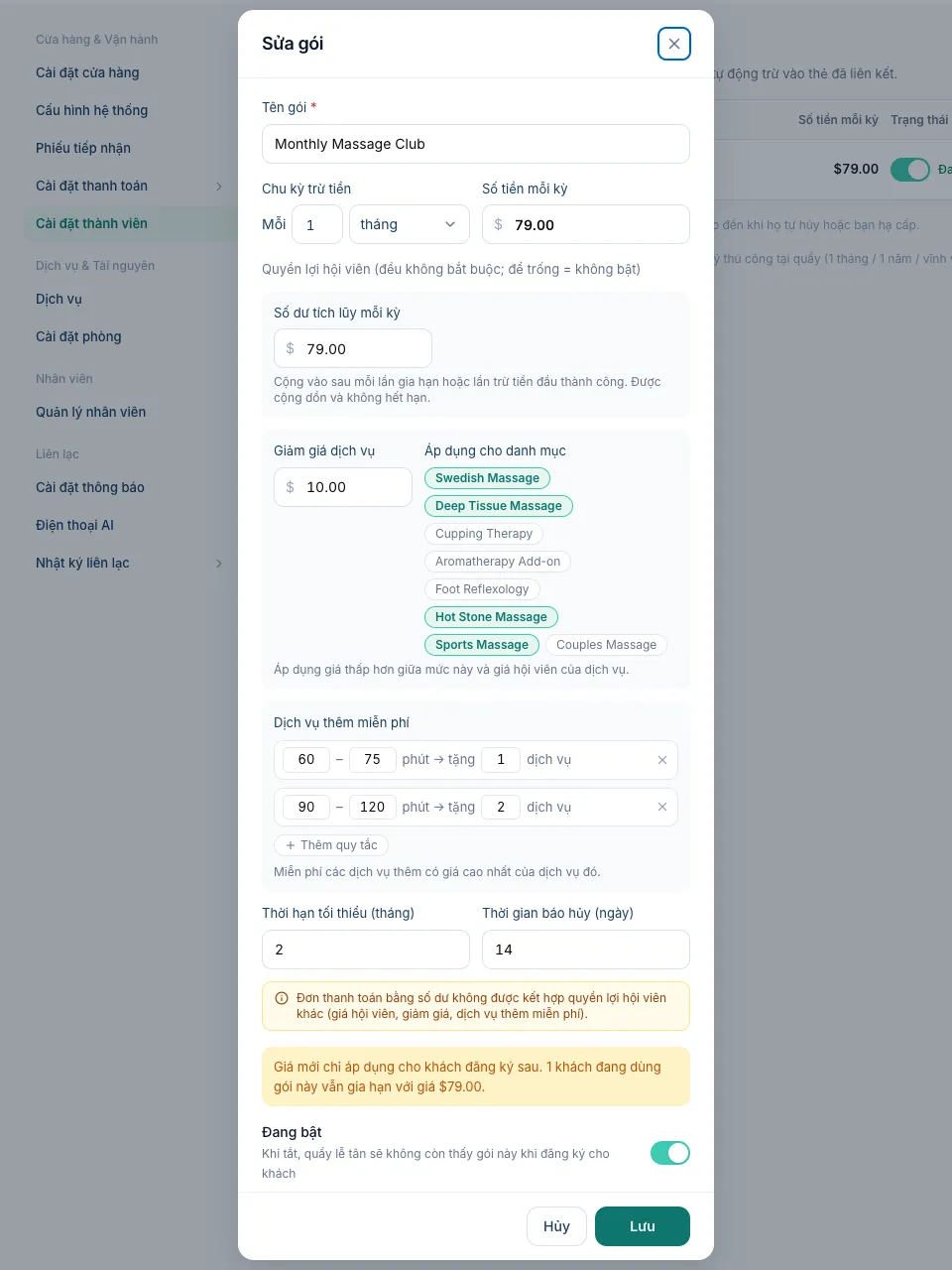
Task: Close the Sửa gói dialog with X
Action: click(x=674, y=44)
